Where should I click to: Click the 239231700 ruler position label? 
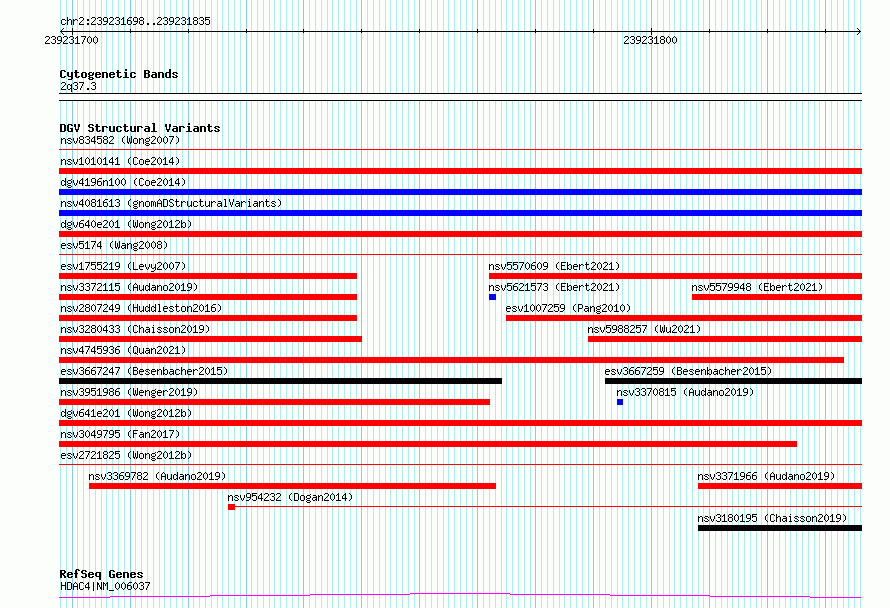tap(71, 41)
